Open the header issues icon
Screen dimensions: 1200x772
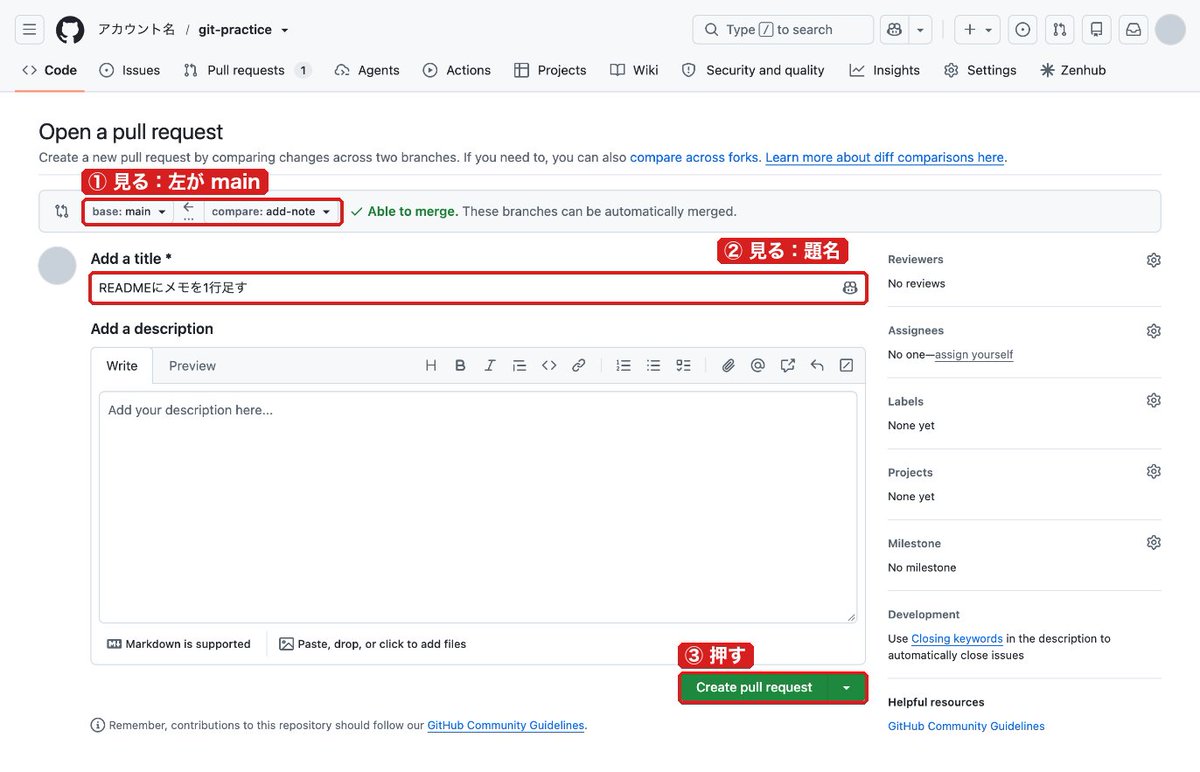[x=1022, y=30]
